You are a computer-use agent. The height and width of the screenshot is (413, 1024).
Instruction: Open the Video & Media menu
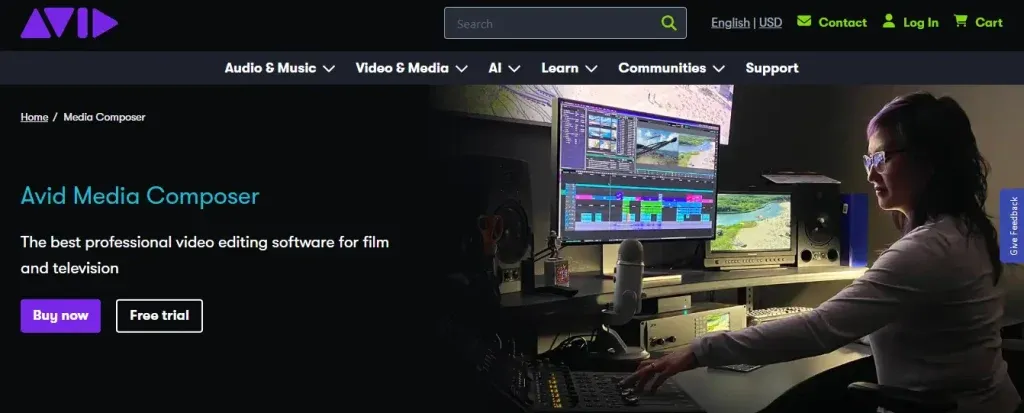402,68
